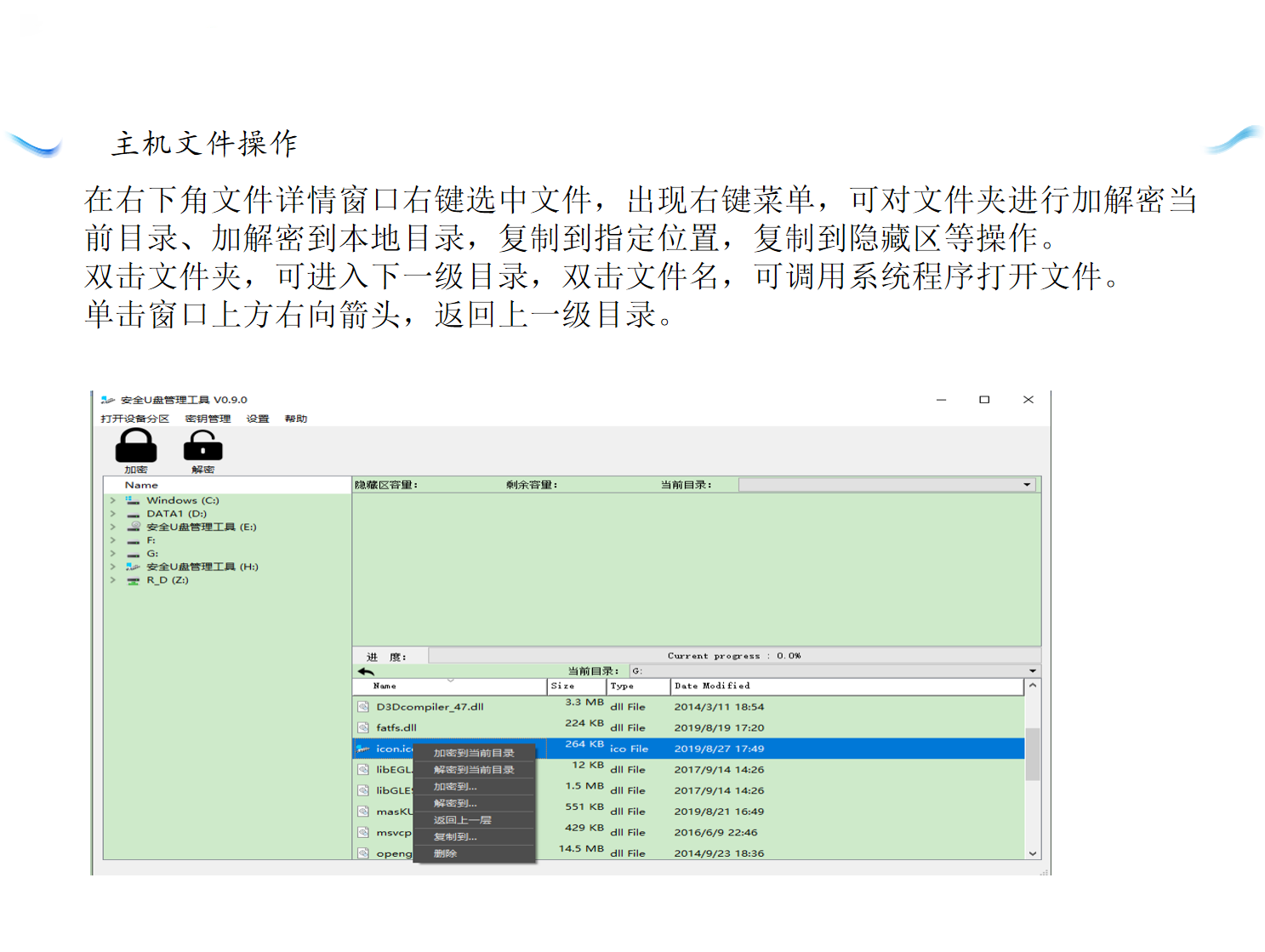Open the hidden-area 当前目录 dropdown at top
Image resolution: width=1265 pixels, height=952 pixels.
(x=1027, y=485)
